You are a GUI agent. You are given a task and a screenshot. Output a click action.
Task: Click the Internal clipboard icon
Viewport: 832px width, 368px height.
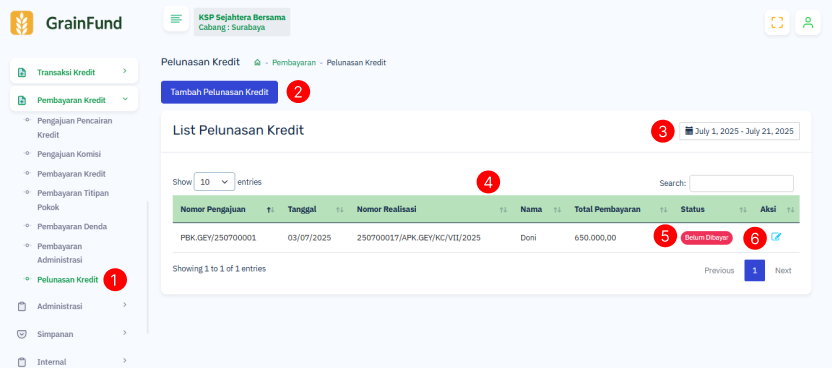tap(22, 362)
